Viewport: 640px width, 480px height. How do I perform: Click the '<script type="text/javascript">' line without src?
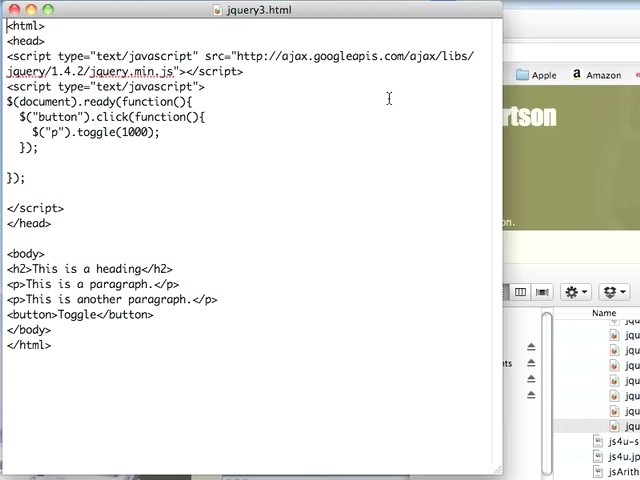[106, 87]
